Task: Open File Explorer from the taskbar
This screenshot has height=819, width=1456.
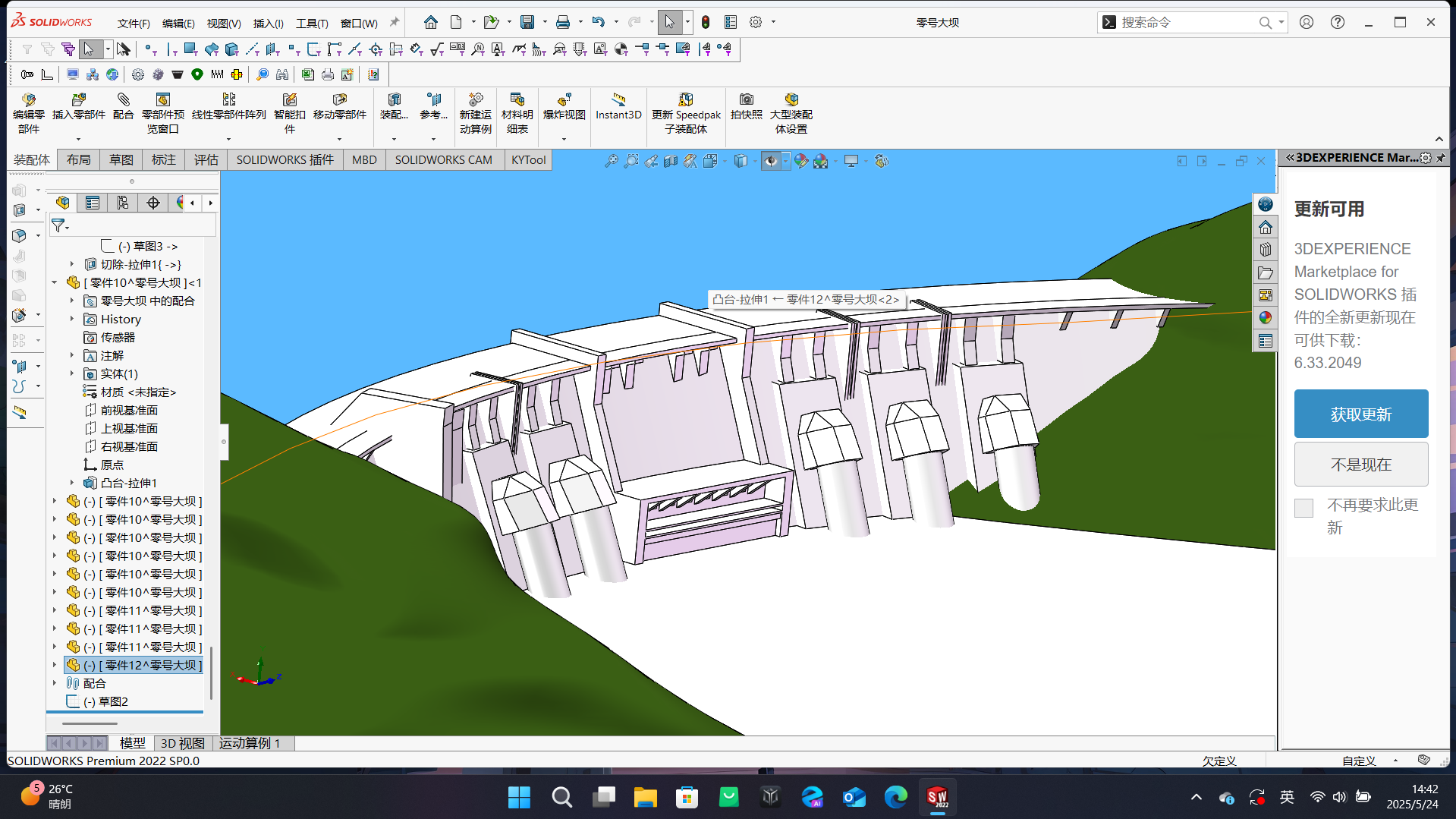Action: 645,797
